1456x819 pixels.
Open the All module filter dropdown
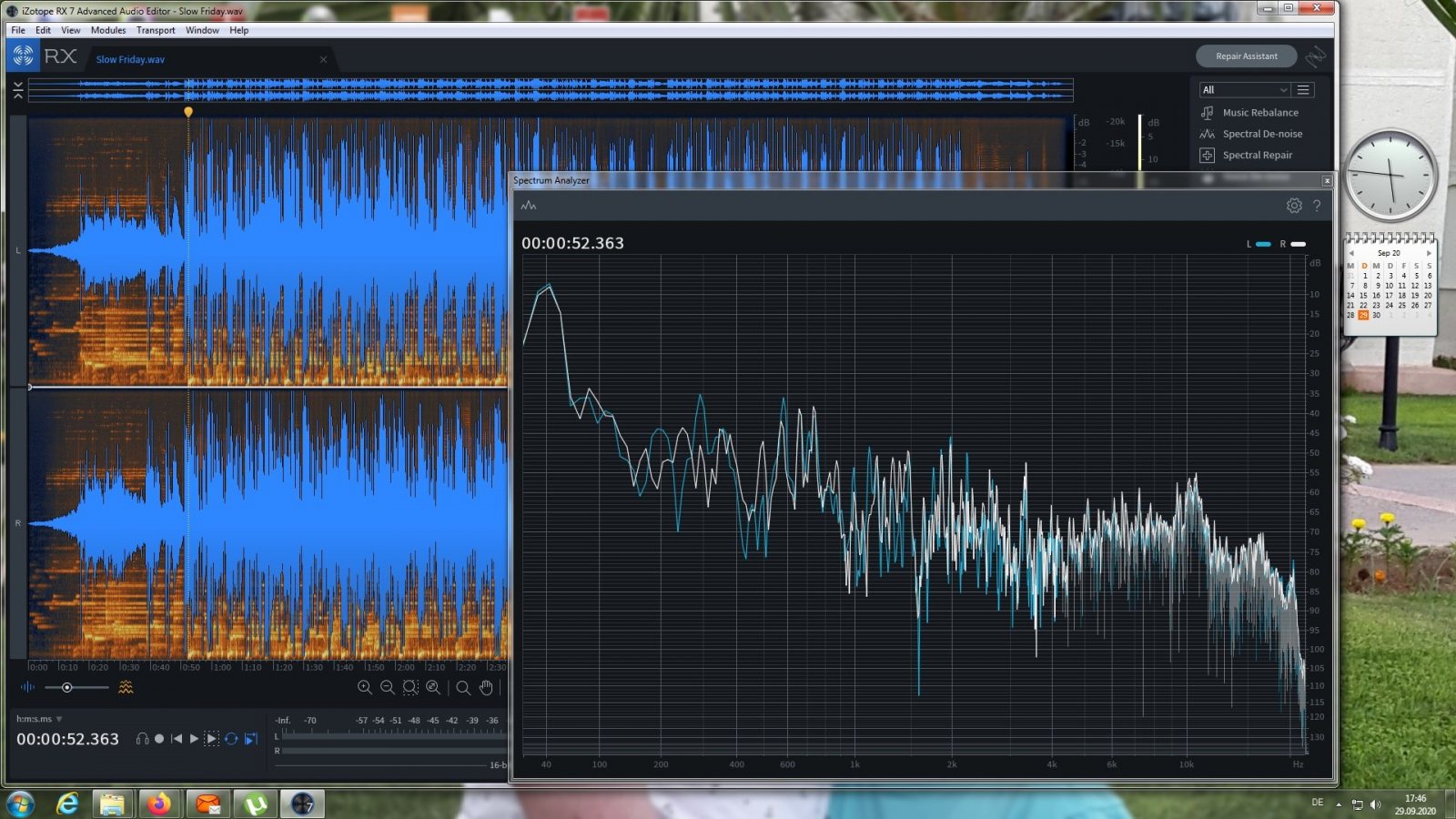point(1244,90)
